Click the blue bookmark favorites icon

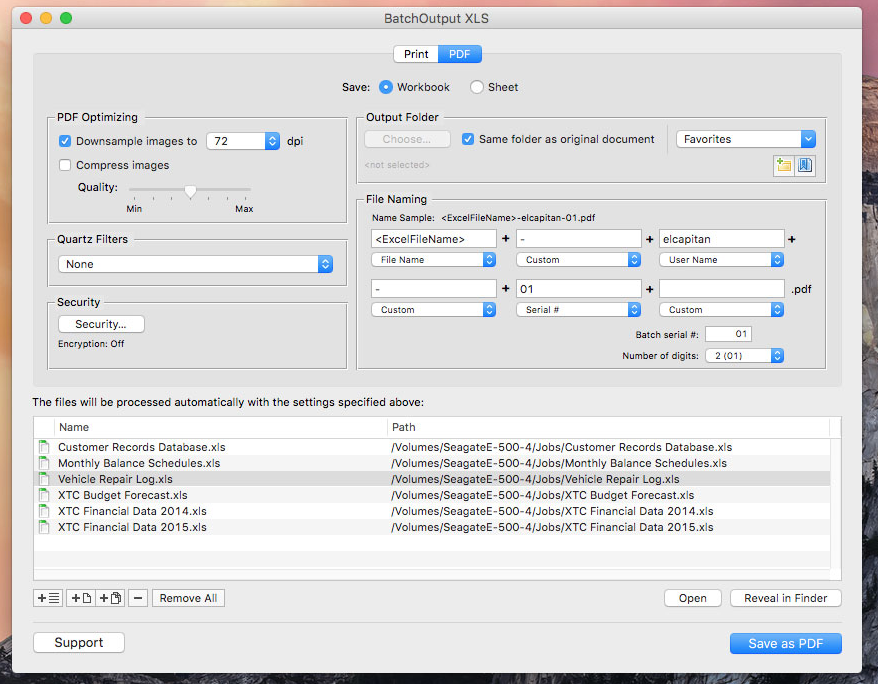805,166
